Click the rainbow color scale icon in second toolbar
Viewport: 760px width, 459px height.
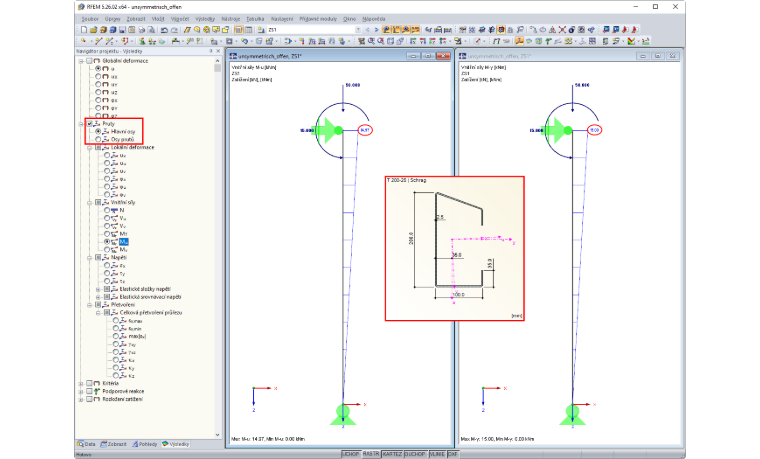pyautogui.click(x=631, y=41)
